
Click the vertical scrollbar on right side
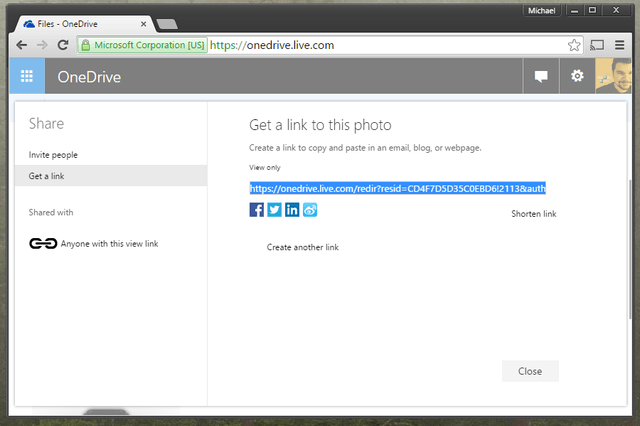tap(630, 249)
